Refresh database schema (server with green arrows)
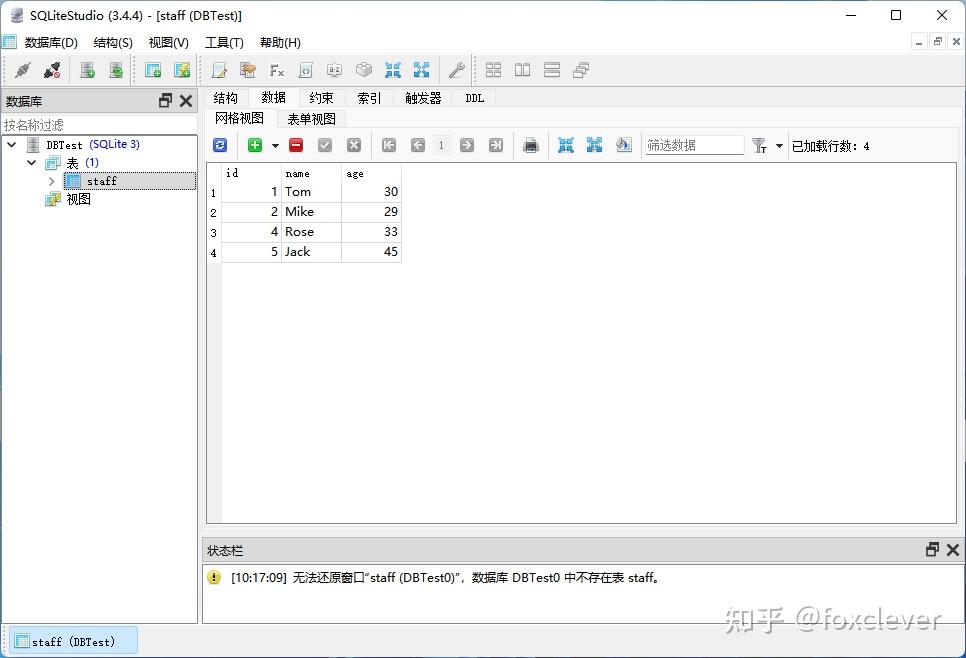The image size is (966, 658). pyautogui.click(x=116, y=70)
